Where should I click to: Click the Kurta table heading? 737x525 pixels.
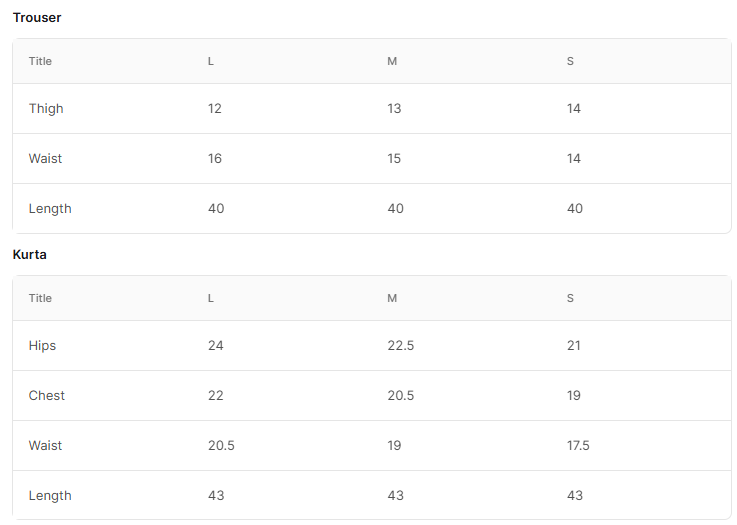[x=30, y=255]
